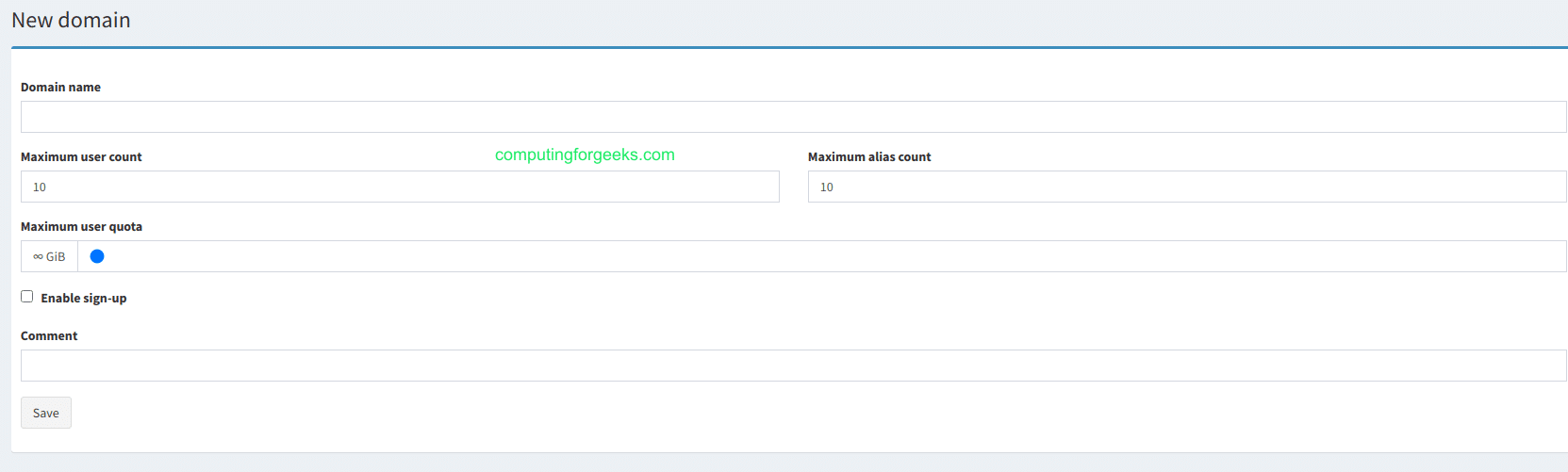The height and width of the screenshot is (472, 1568).
Task: Focus the Maximum user count field
Action: pyautogui.click(x=400, y=187)
